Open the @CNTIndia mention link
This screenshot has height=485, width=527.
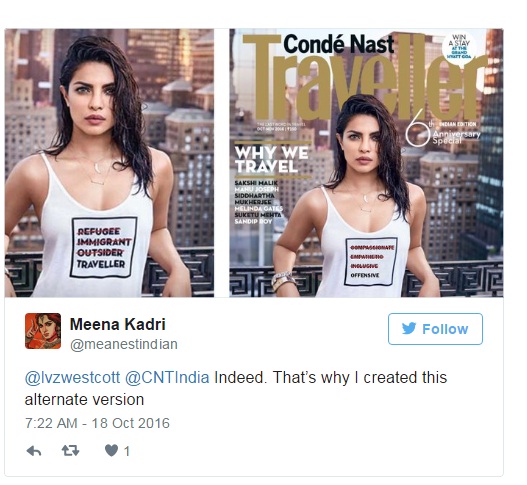pos(167,378)
